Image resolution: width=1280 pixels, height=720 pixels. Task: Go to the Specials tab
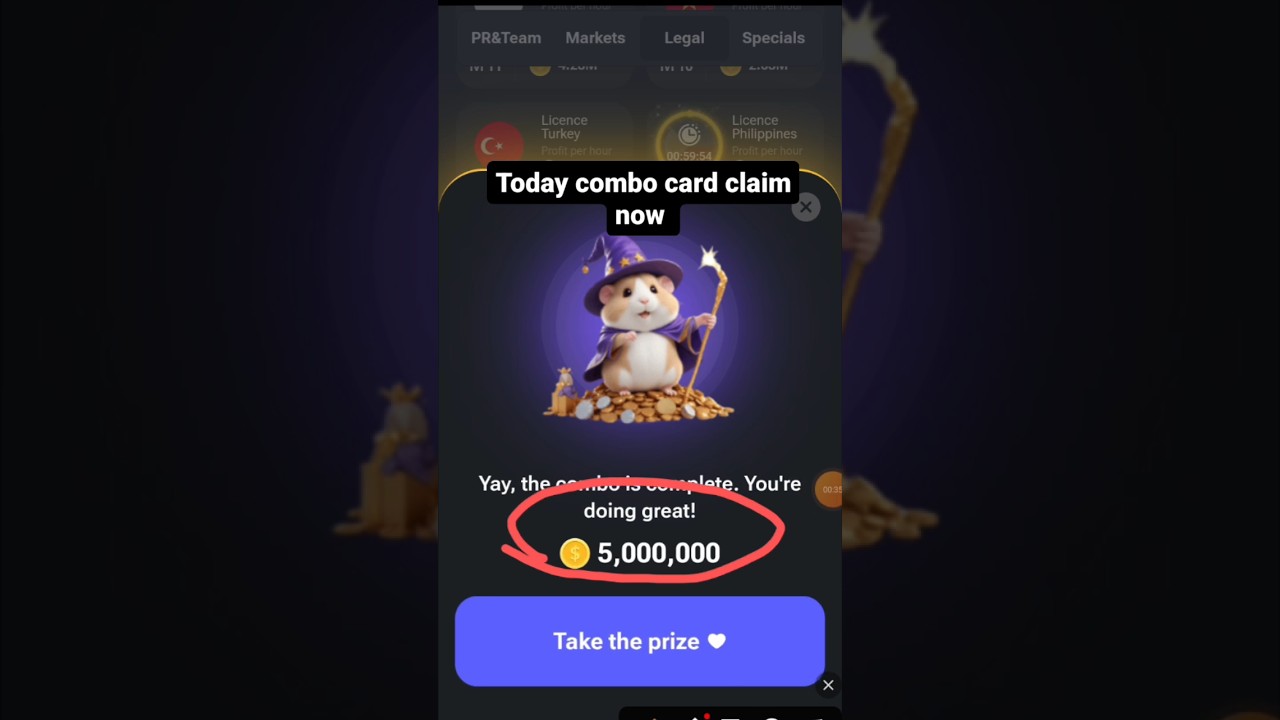click(x=773, y=38)
